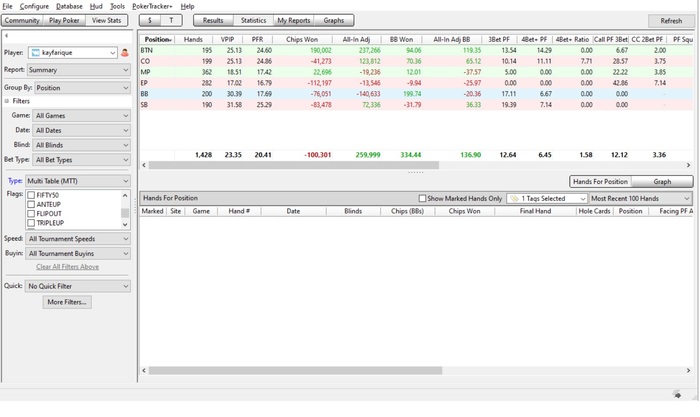
Task: Check the FIFTY50 flag
Action: pyautogui.click(x=31, y=195)
